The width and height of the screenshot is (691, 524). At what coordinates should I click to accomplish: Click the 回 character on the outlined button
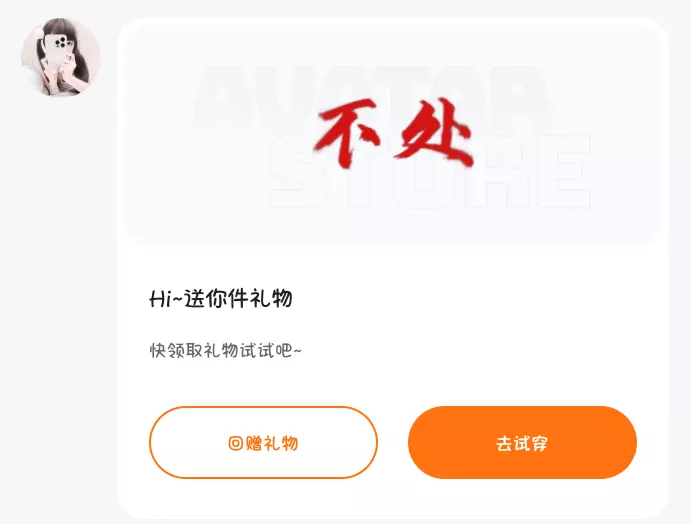pyautogui.click(x=236, y=443)
